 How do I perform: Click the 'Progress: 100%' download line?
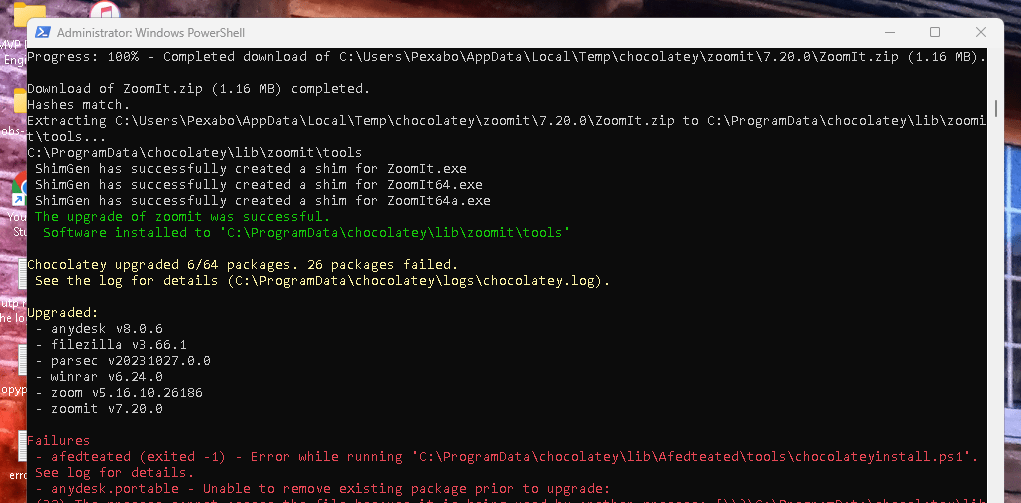(507, 57)
